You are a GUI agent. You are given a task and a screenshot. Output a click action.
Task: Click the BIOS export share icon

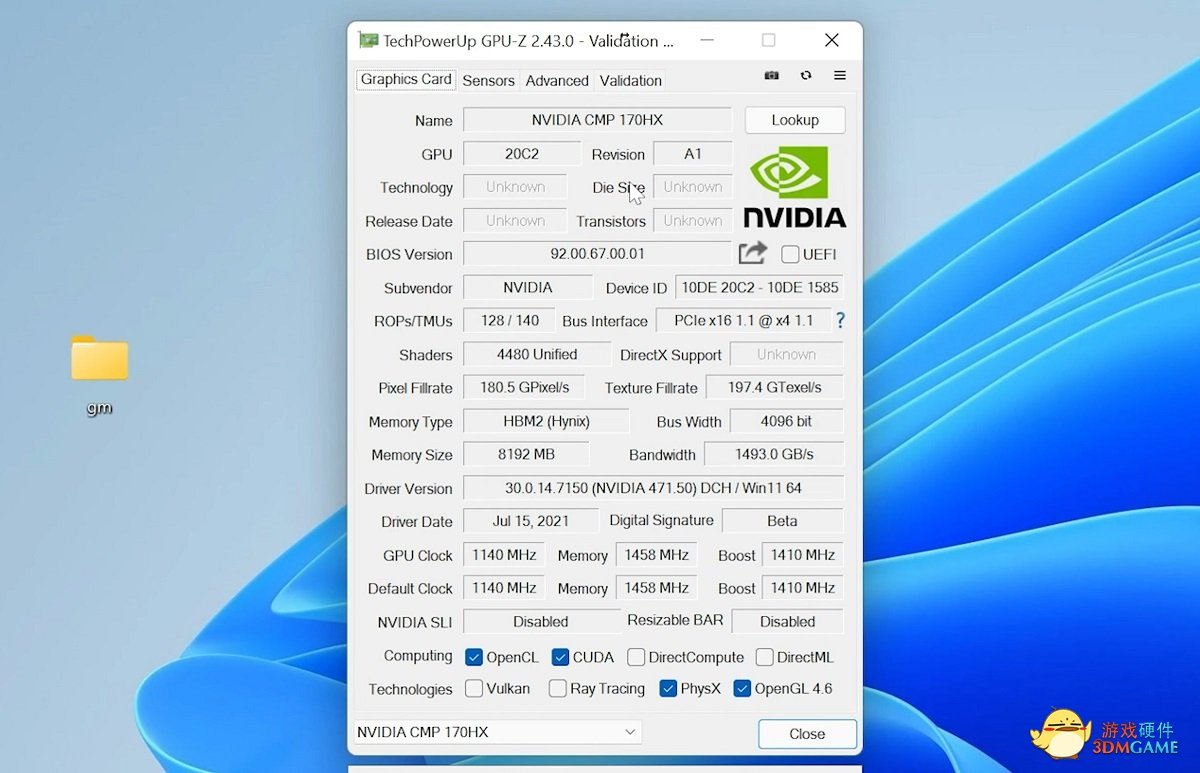point(753,253)
